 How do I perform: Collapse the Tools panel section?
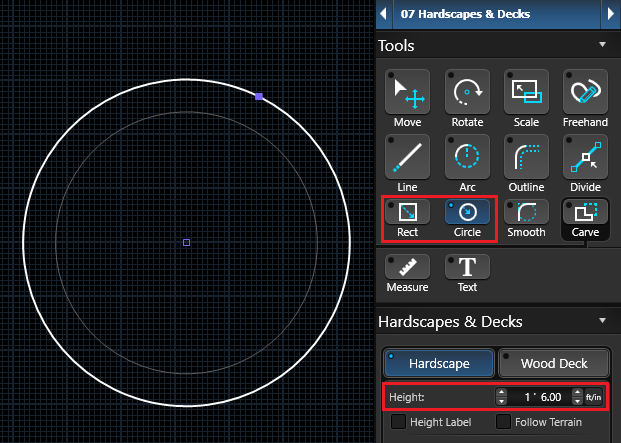coord(602,45)
